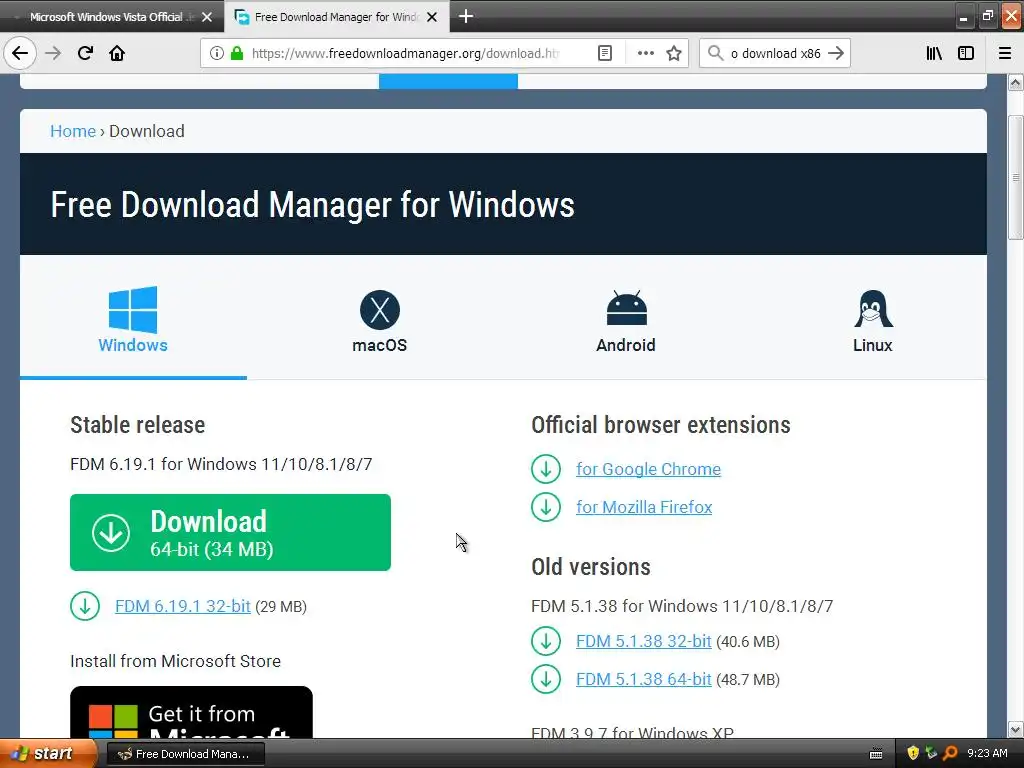
Task: Click the Stable release heading
Action: pos(138,425)
